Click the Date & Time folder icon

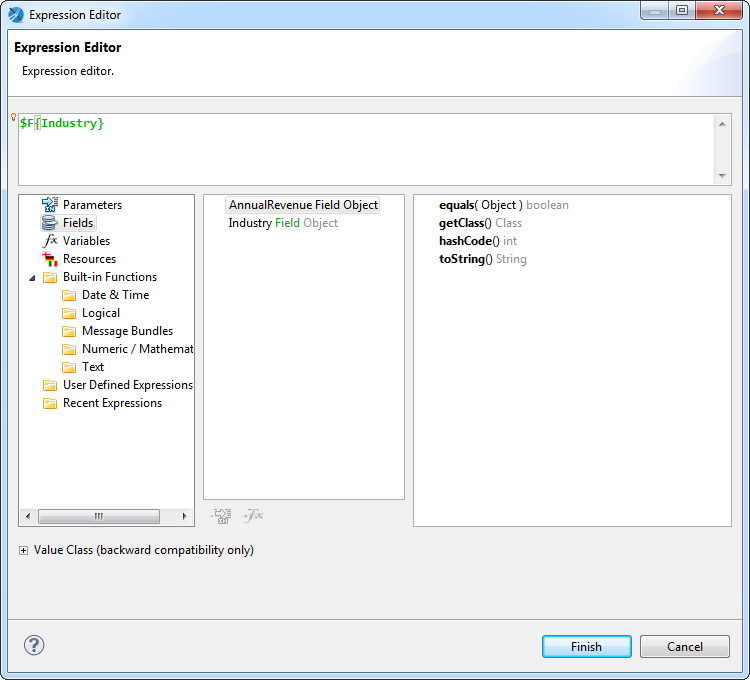(69, 295)
